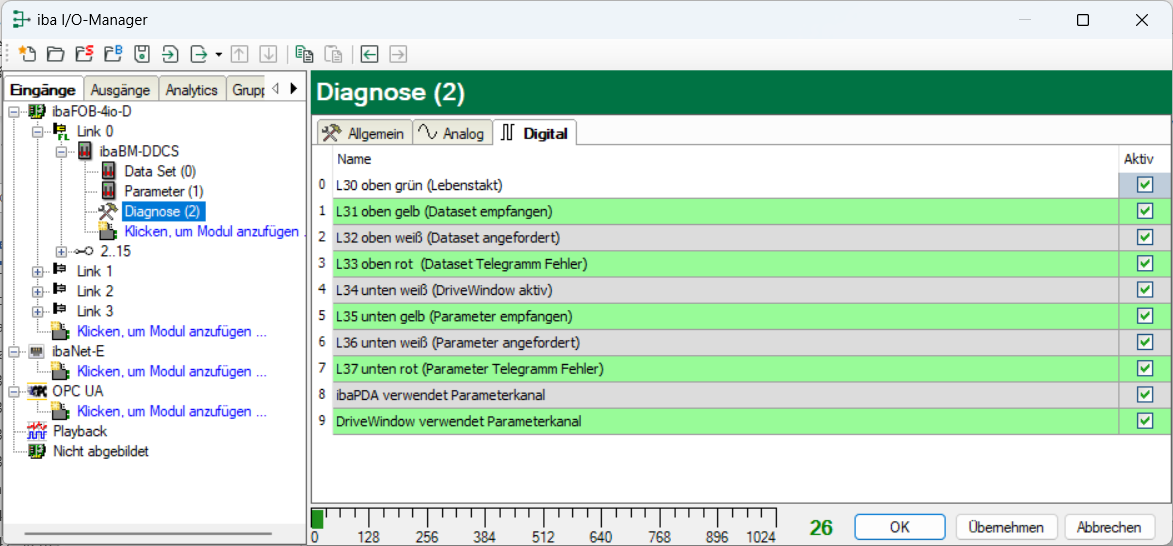Open the export dropdown arrow in toolbar
The width and height of the screenshot is (1173, 546).
coord(218,55)
